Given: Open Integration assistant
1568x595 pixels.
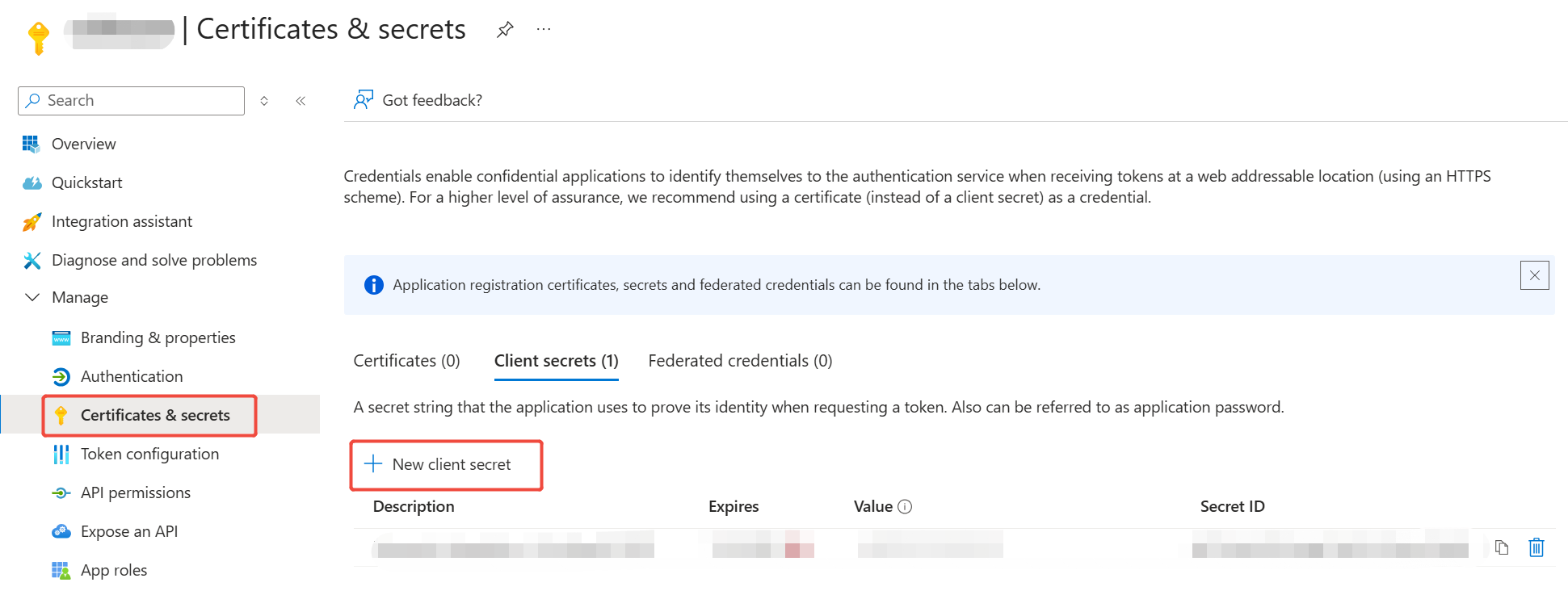Looking at the screenshot, I should tap(122, 221).
